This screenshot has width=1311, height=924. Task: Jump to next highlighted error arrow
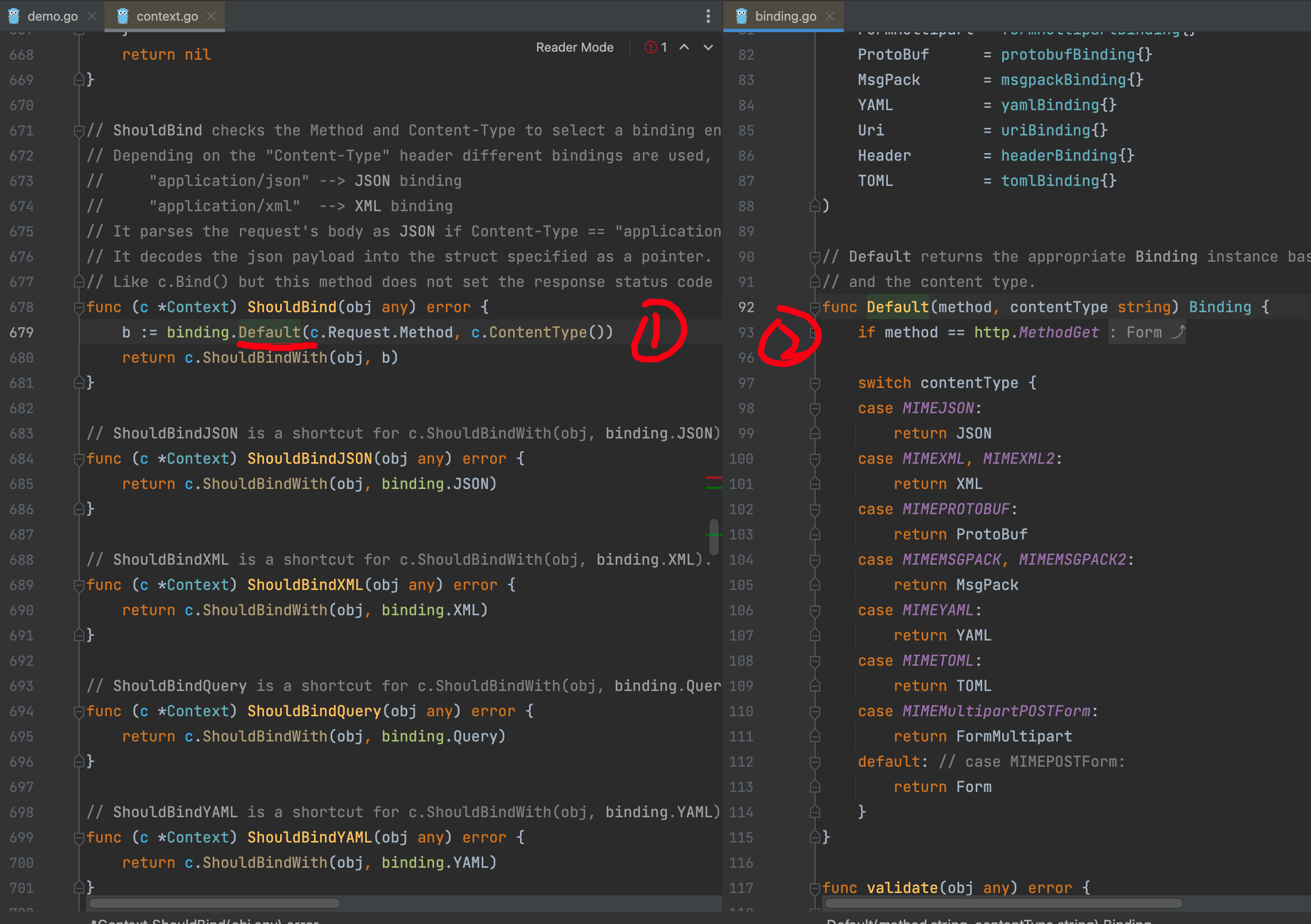pyautogui.click(x=708, y=48)
